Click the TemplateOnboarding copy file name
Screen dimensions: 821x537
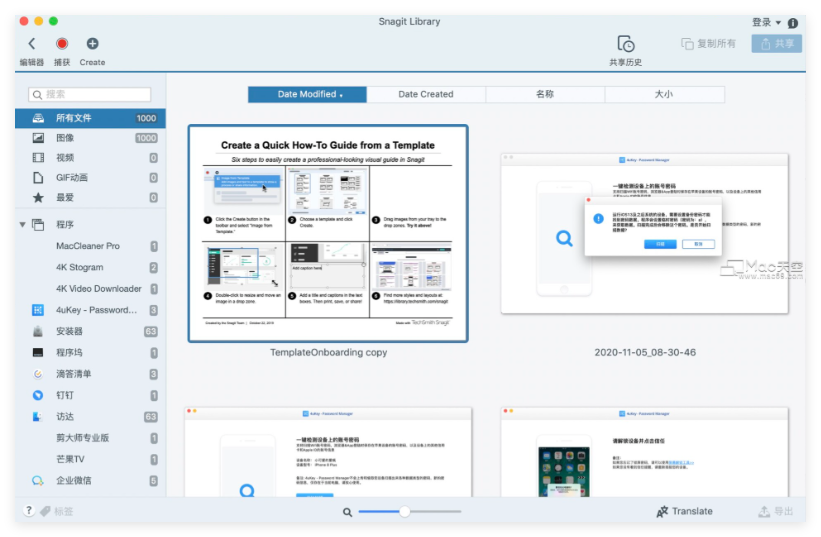(329, 353)
